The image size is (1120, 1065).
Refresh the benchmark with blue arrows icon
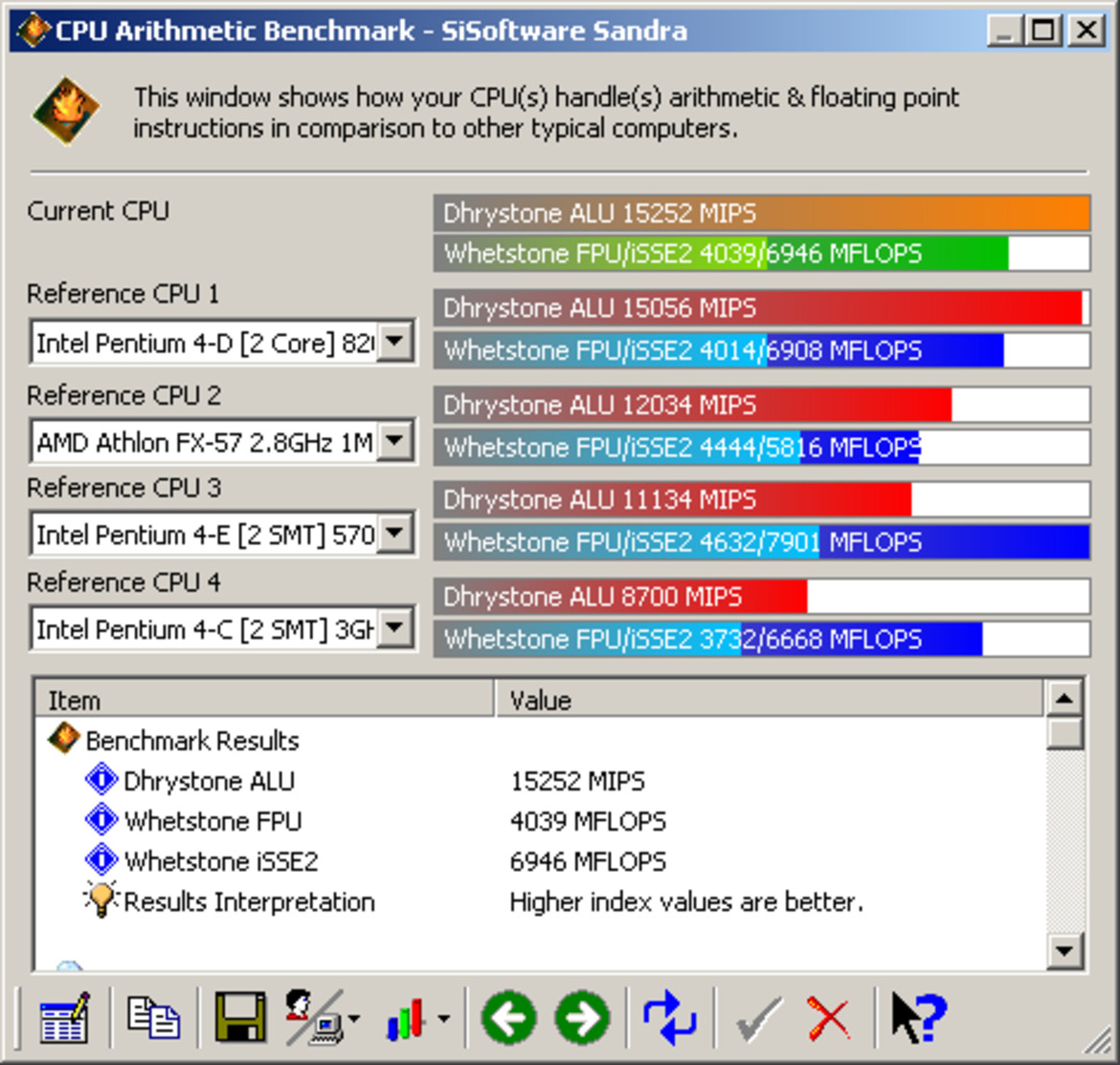coord(670,1018)
